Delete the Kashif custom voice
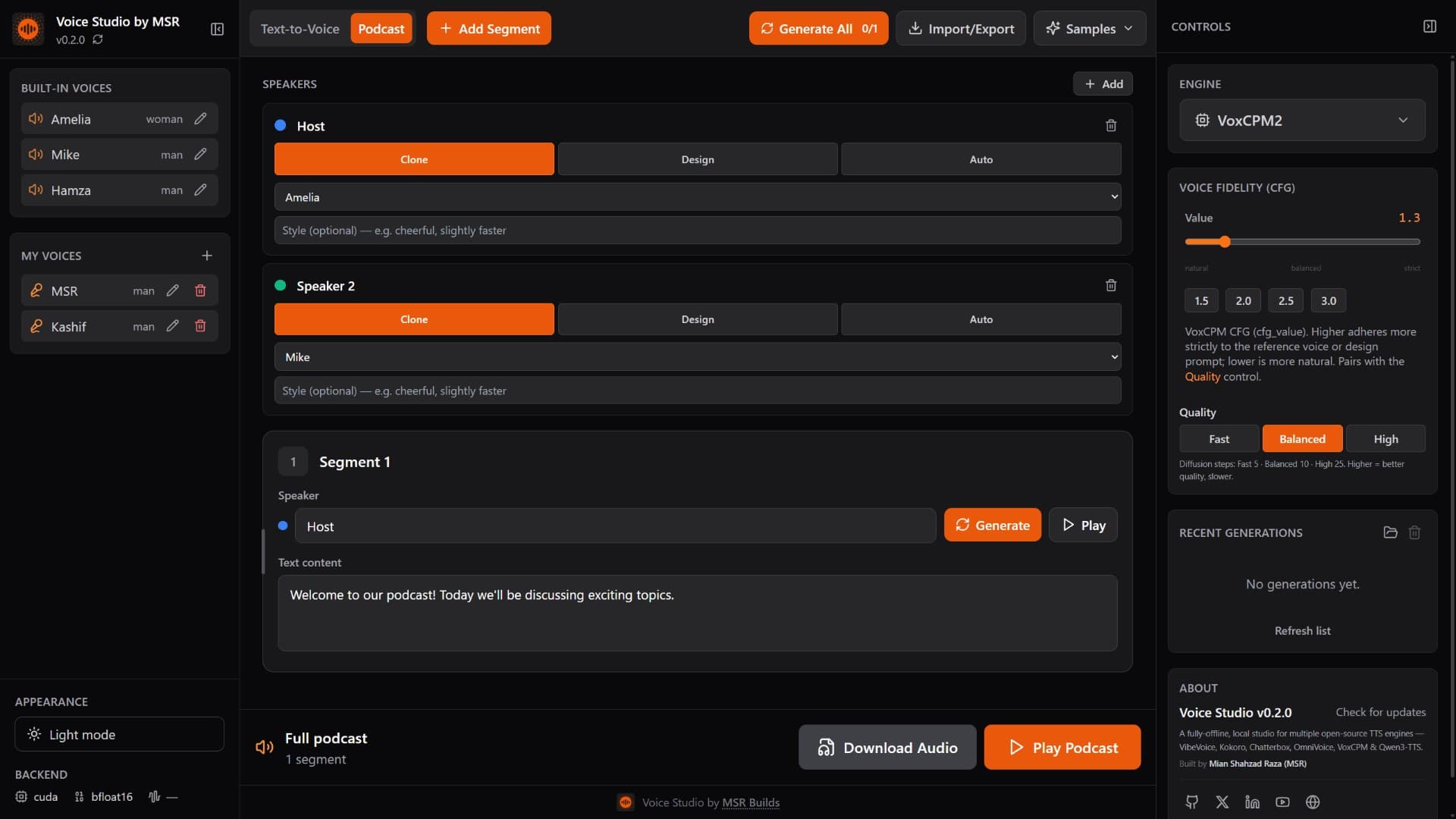The image size is (1456, 819). pos(200,326)
